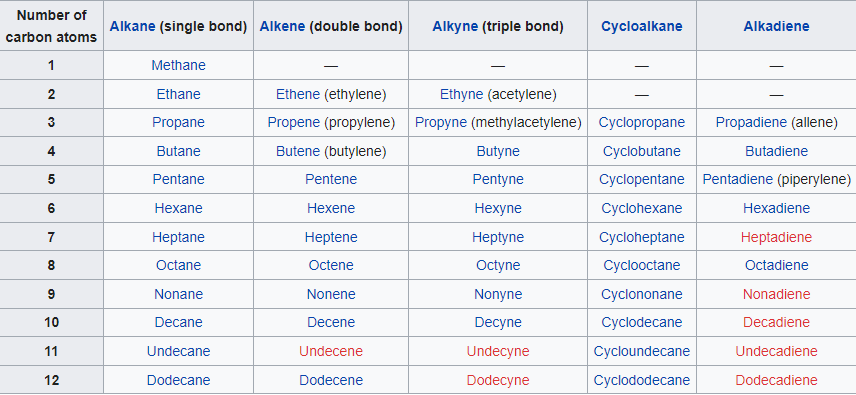Open the red Undecene link
Viewport: 856px width, 395px height.
[x=331, y=351]
